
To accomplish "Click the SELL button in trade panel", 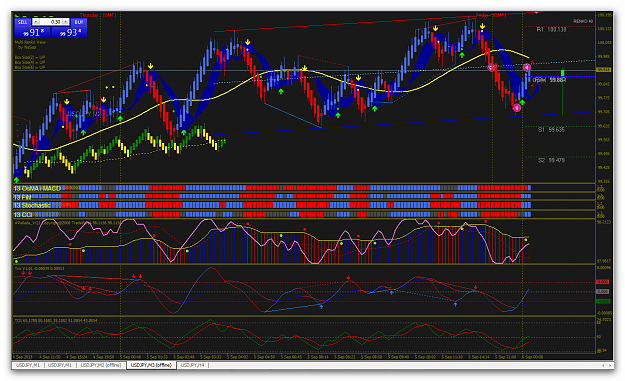I will point(23,22).
